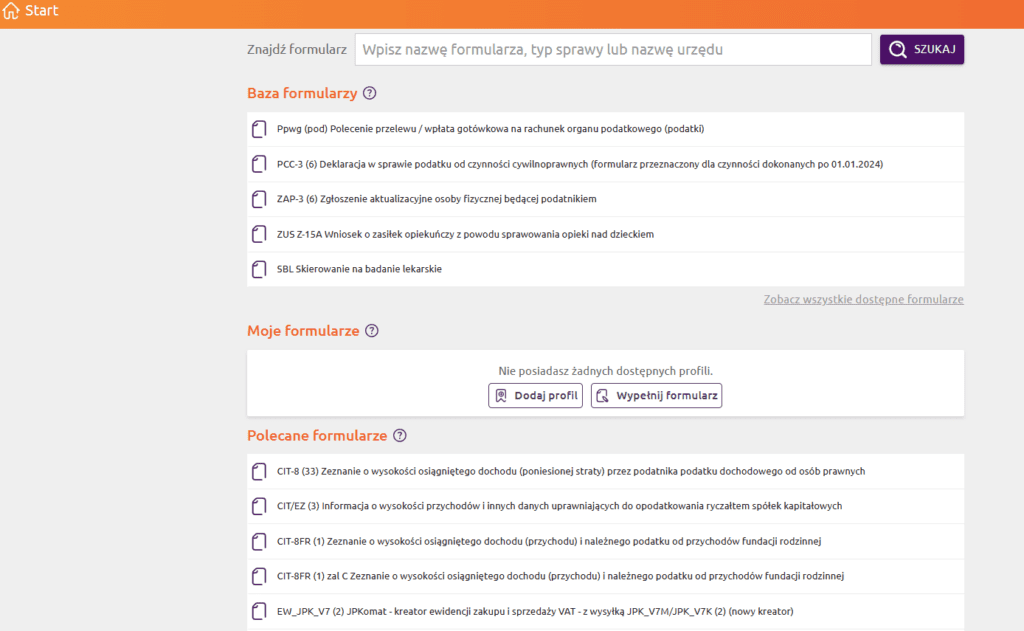The width and height of the screenshot is (1024, 631).
Task: Click document icon beside CIT-8 form
Action: [x=259, y=471]
